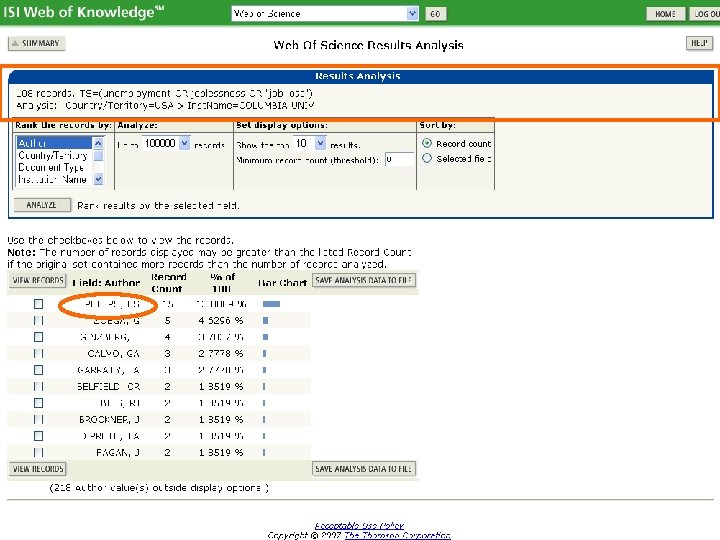Image resolution: width=720 pixels, height=540 pixels.
Task: Check the box for the author with 4 records
Action: pos(39,337)
